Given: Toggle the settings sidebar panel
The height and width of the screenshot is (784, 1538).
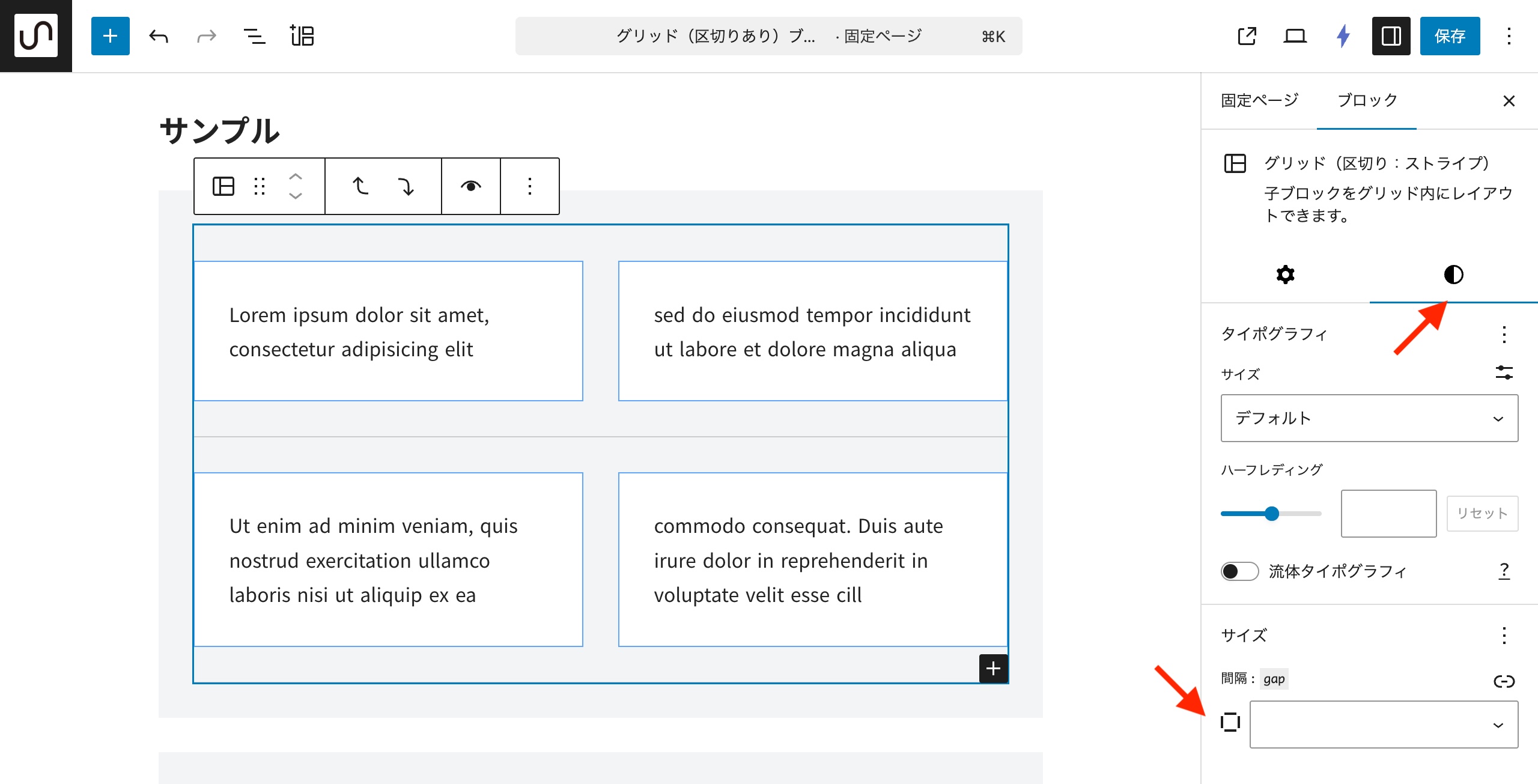Looking at the screenshot, I should pyautogui.click(x=1391, y=36).
